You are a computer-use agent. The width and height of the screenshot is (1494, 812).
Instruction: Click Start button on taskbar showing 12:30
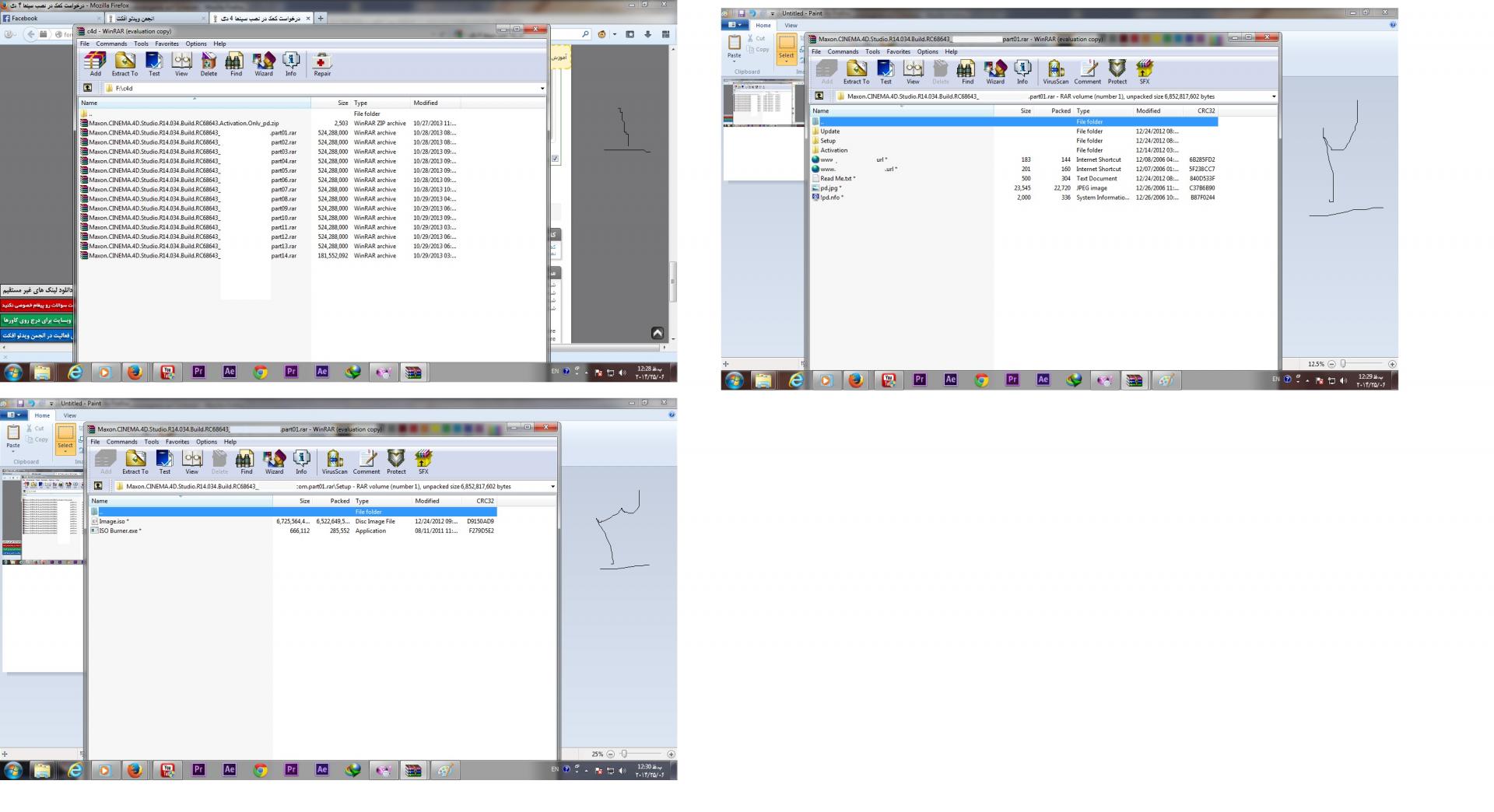coord(12,770)
